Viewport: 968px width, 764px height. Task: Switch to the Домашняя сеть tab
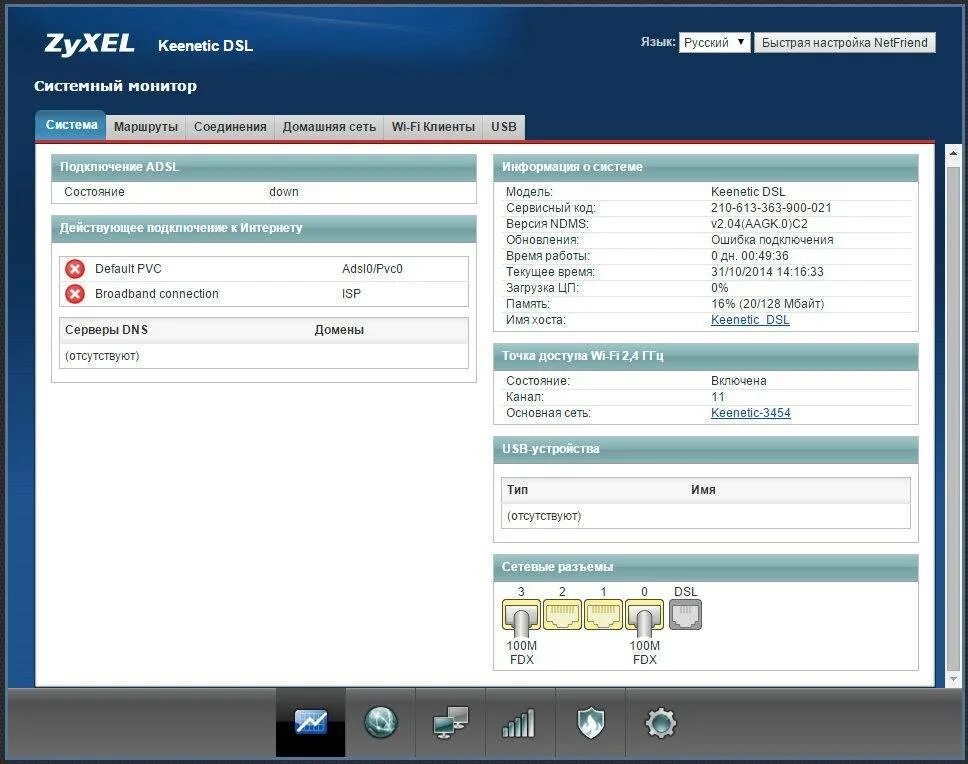pos(329,127)
